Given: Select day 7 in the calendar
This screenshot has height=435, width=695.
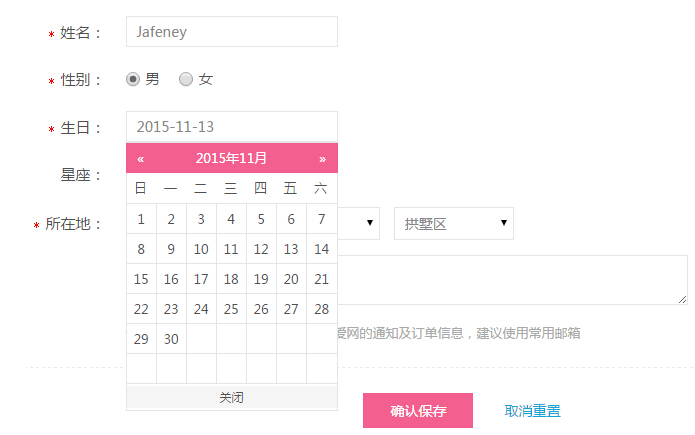Looking at the screenshot, I should click(322, 219).
